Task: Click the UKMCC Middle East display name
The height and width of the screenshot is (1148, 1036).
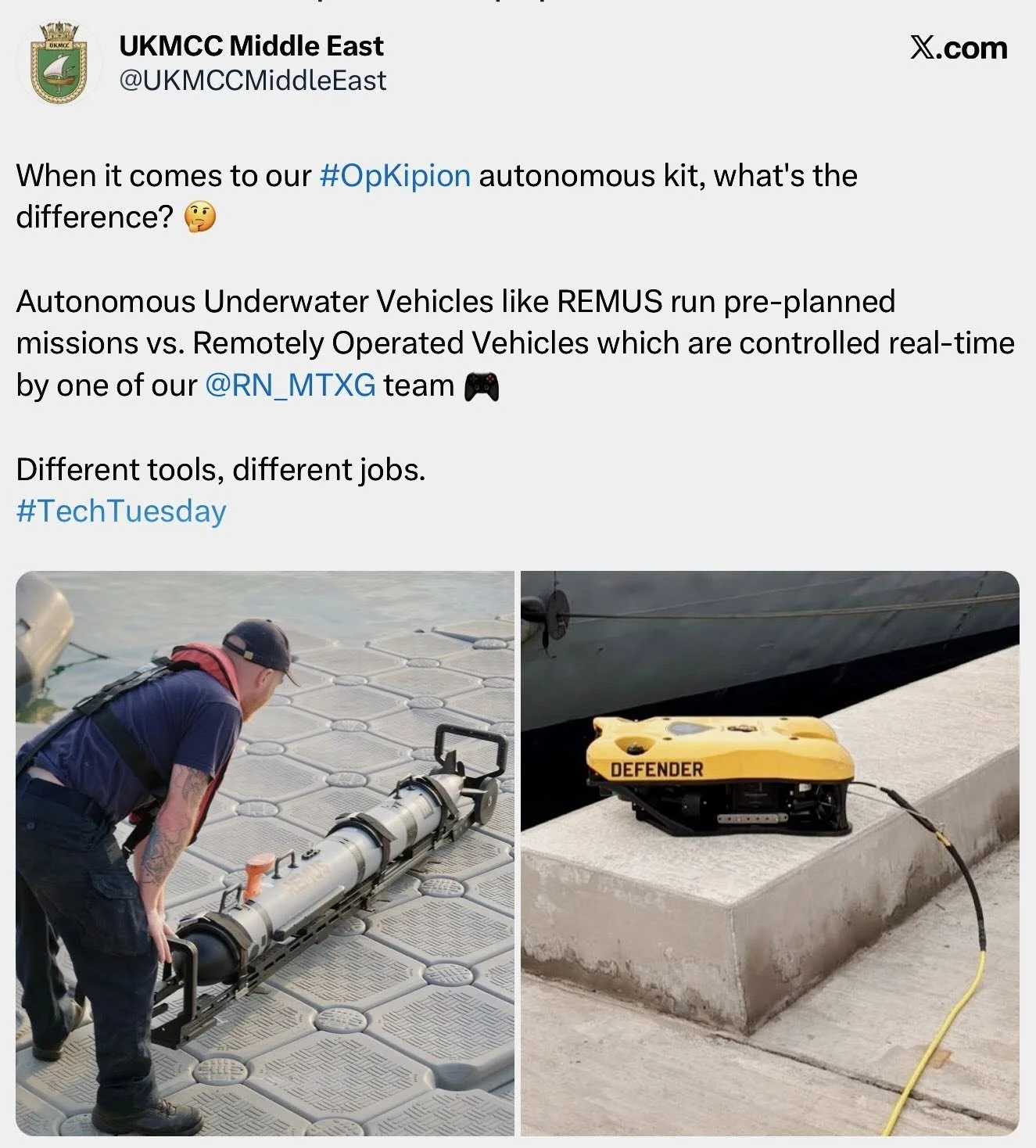Action: click(251, 46)
